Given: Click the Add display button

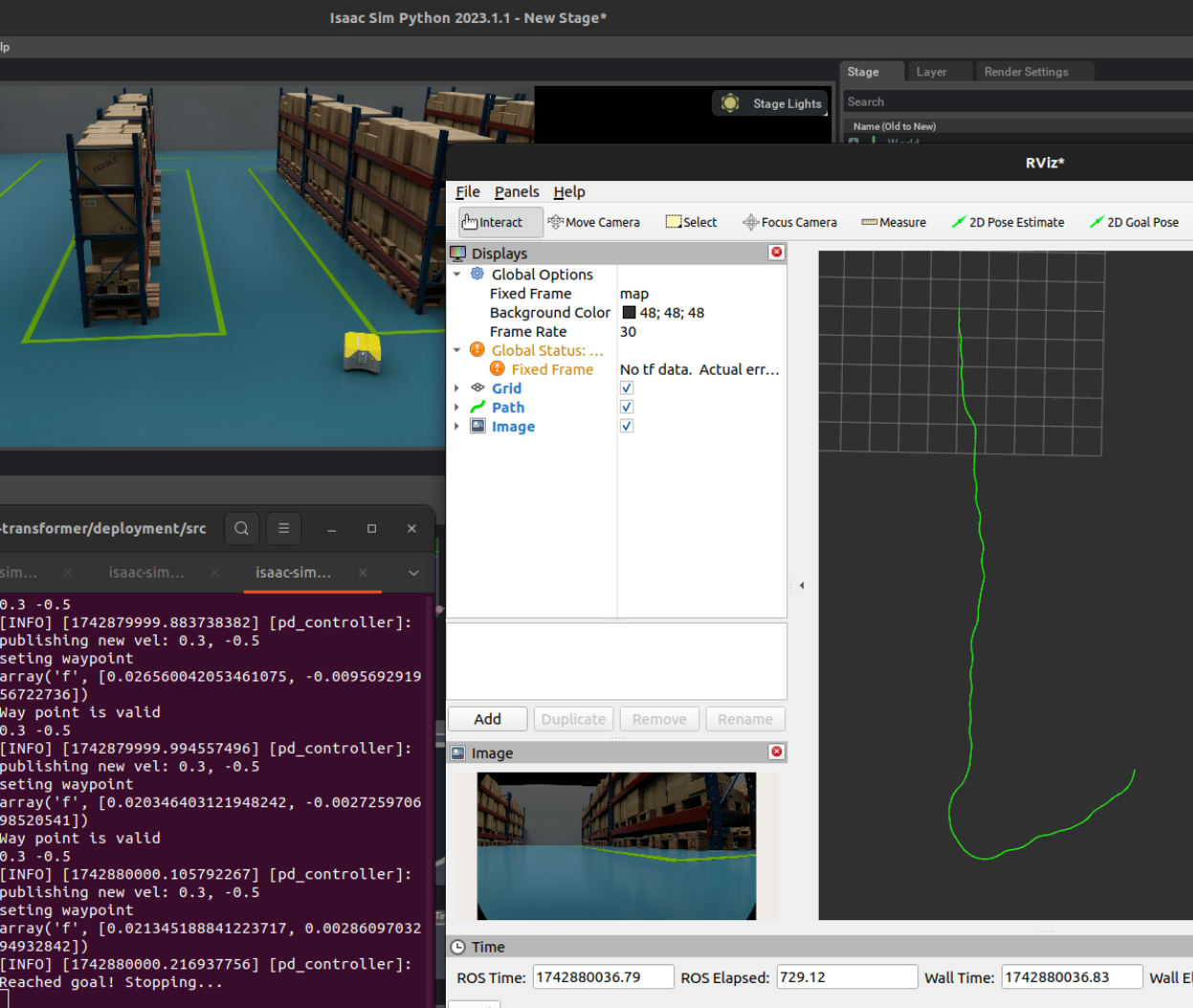Looking at the screenshot, I should coord(487,718).
